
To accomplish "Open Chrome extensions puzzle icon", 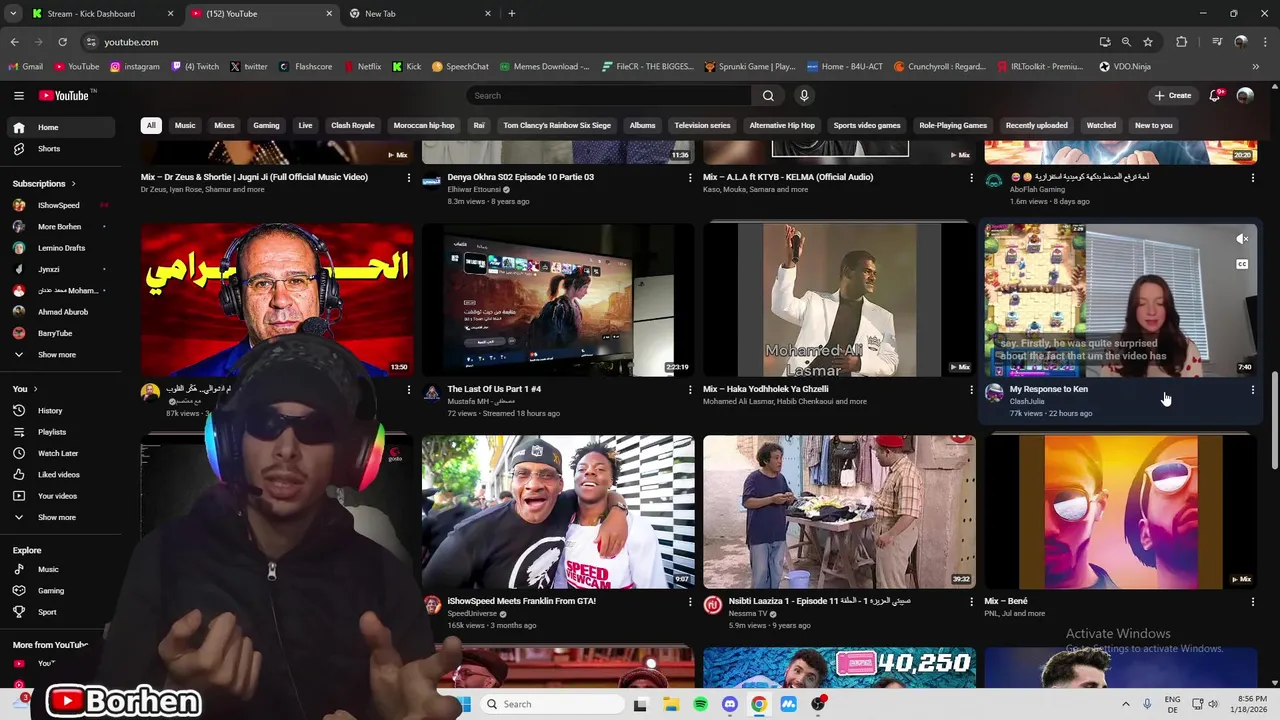I will 1182,42.
